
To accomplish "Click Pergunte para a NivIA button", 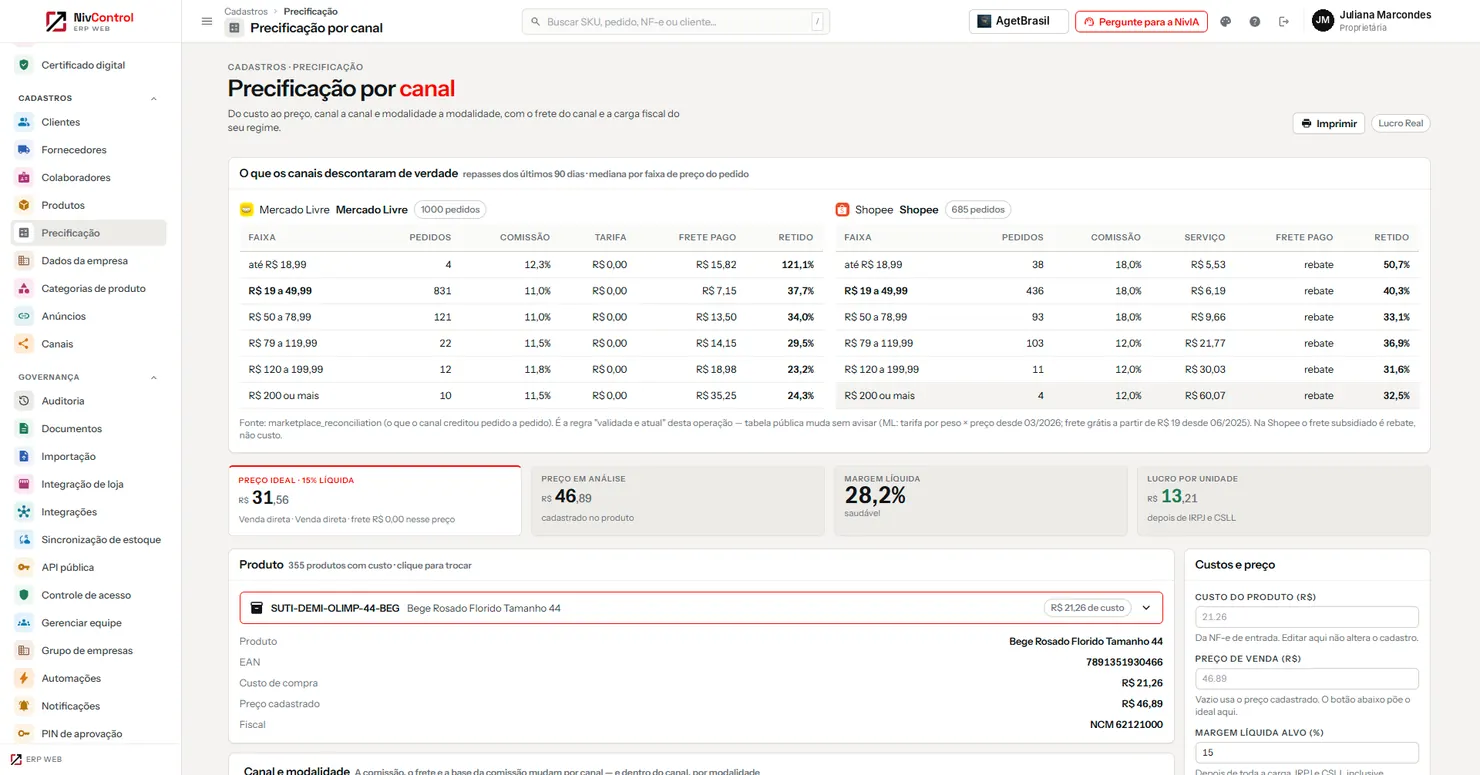I will coord(1141,21).
